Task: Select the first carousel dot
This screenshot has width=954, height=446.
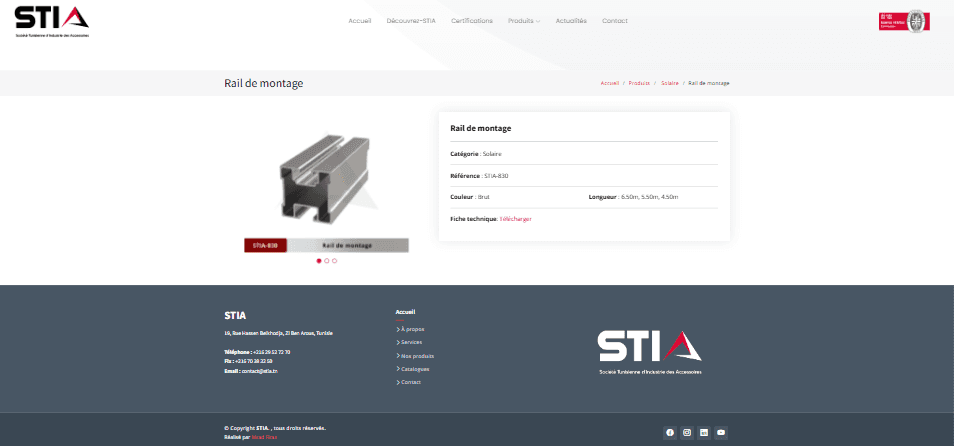Action: pos(319,260)
